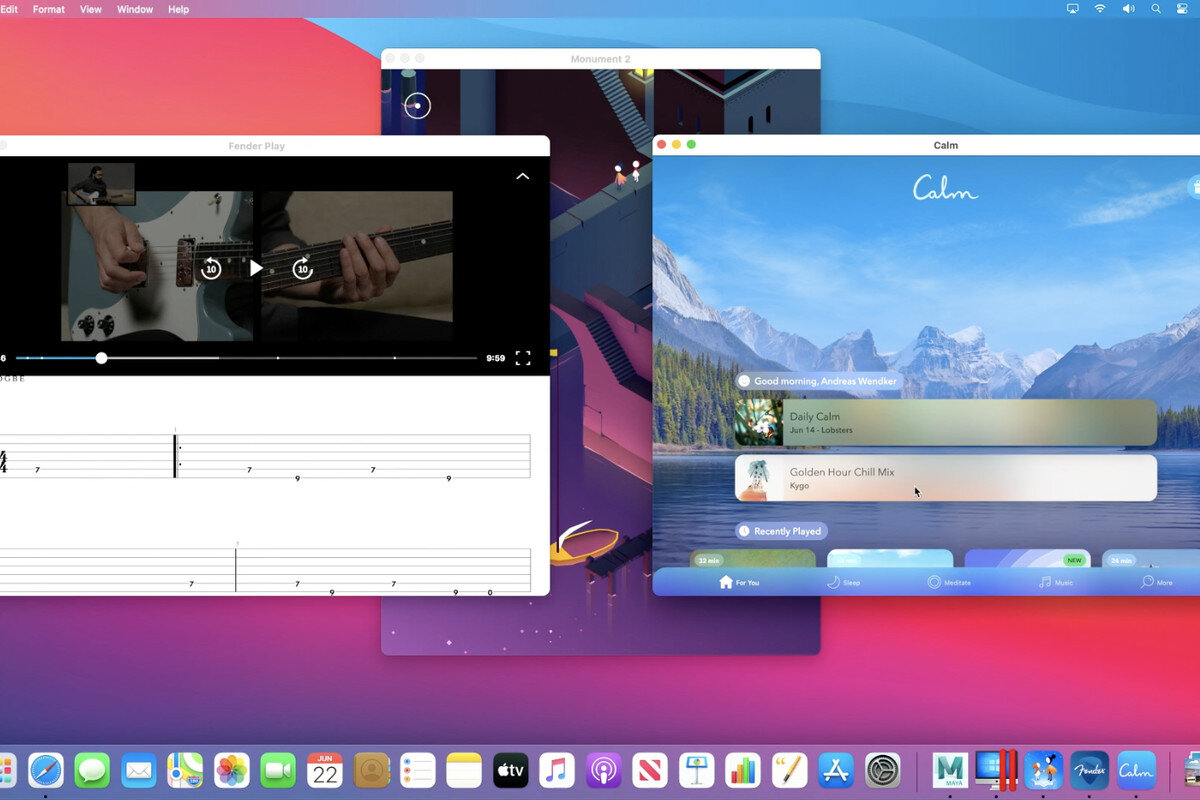1200x800 pixels.
Task: Open the Music tab in Calm
Action: tap(1055, 582)
